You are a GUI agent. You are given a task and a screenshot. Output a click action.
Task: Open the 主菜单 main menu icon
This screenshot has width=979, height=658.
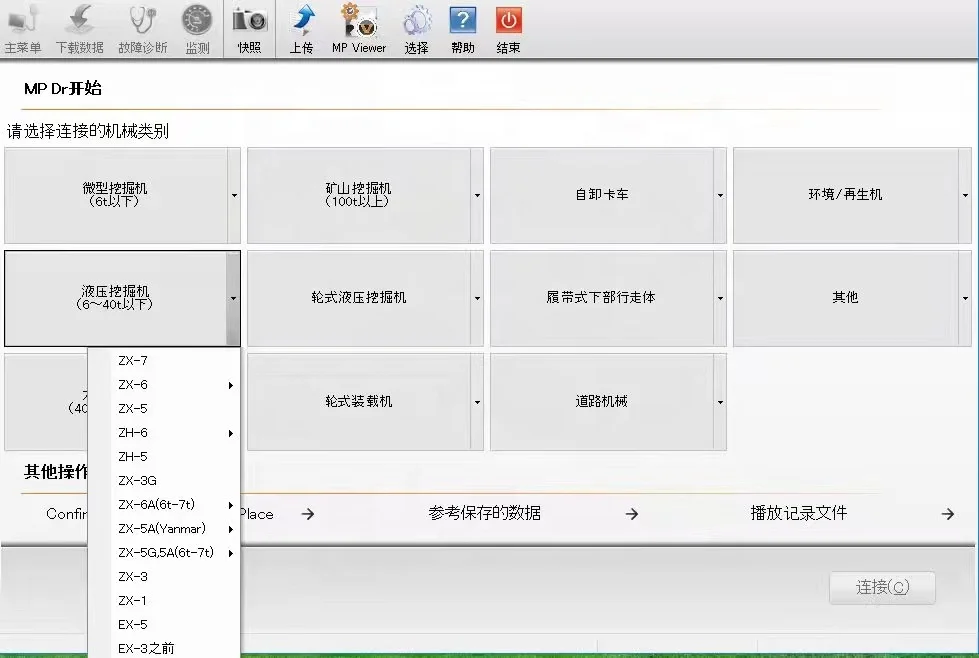(x=22, y=29)
